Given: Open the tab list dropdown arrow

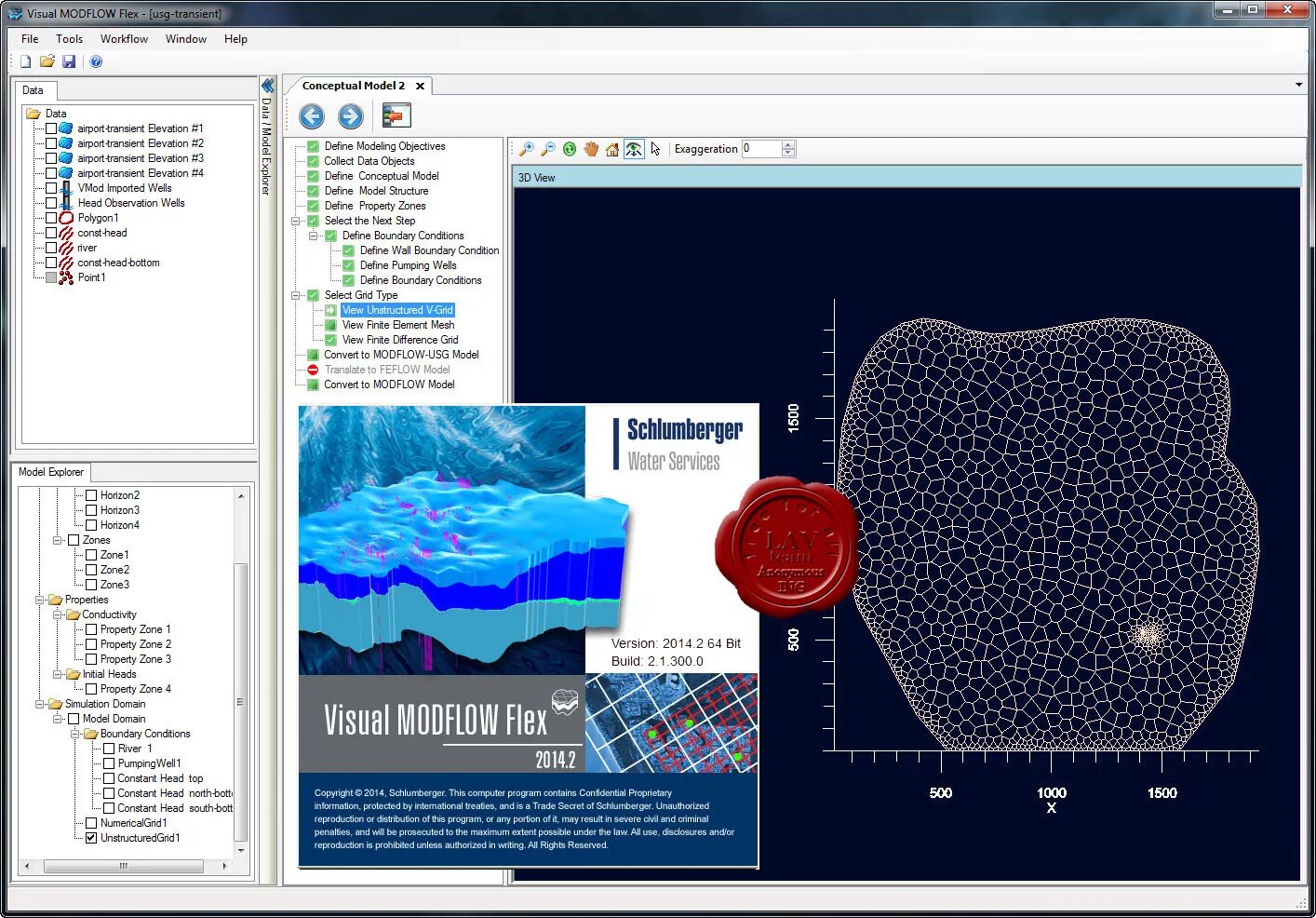Looking at the screenshot, I should [1299, 85].
